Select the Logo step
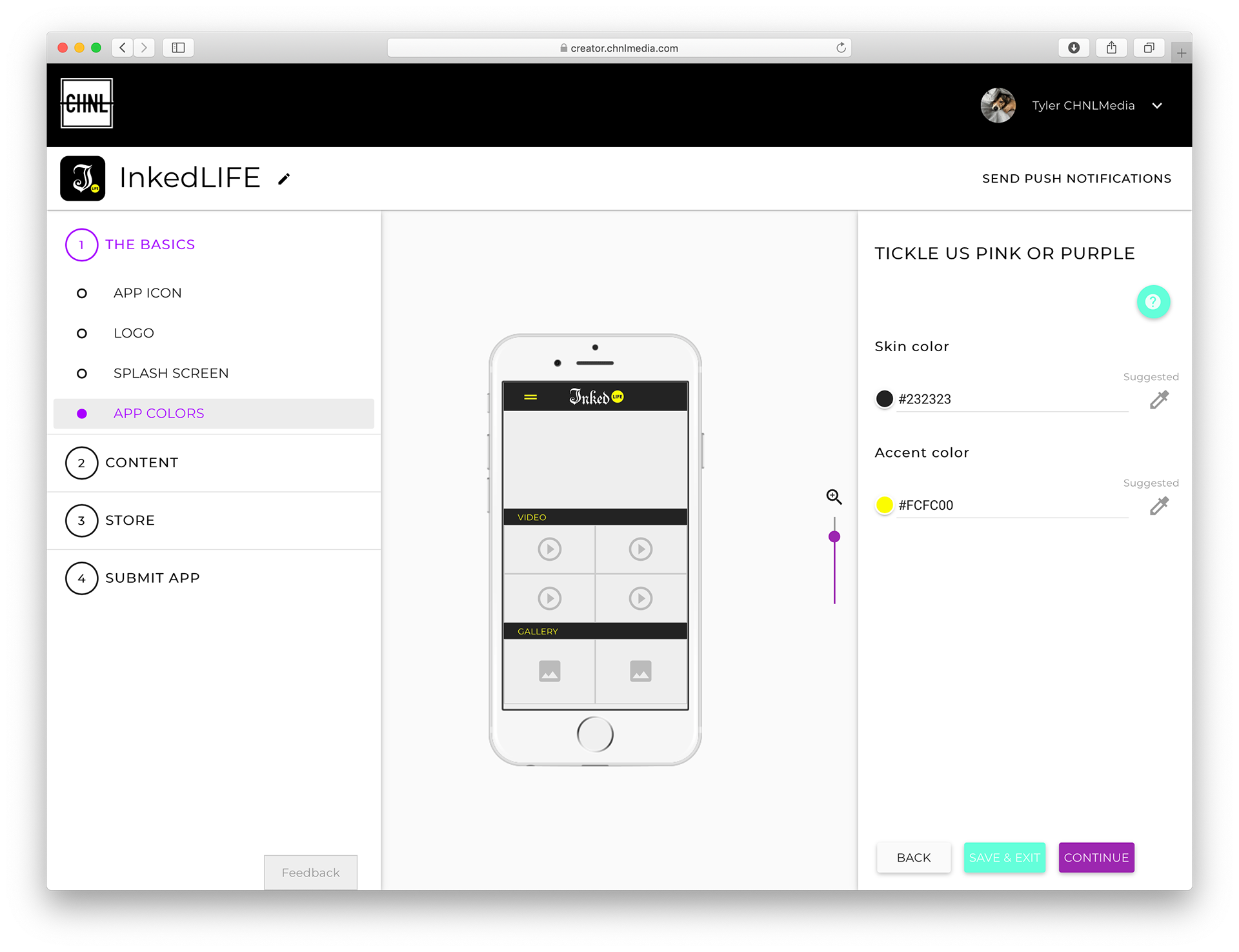Screen dimensions: 1239x952 [x=134, y=333]
